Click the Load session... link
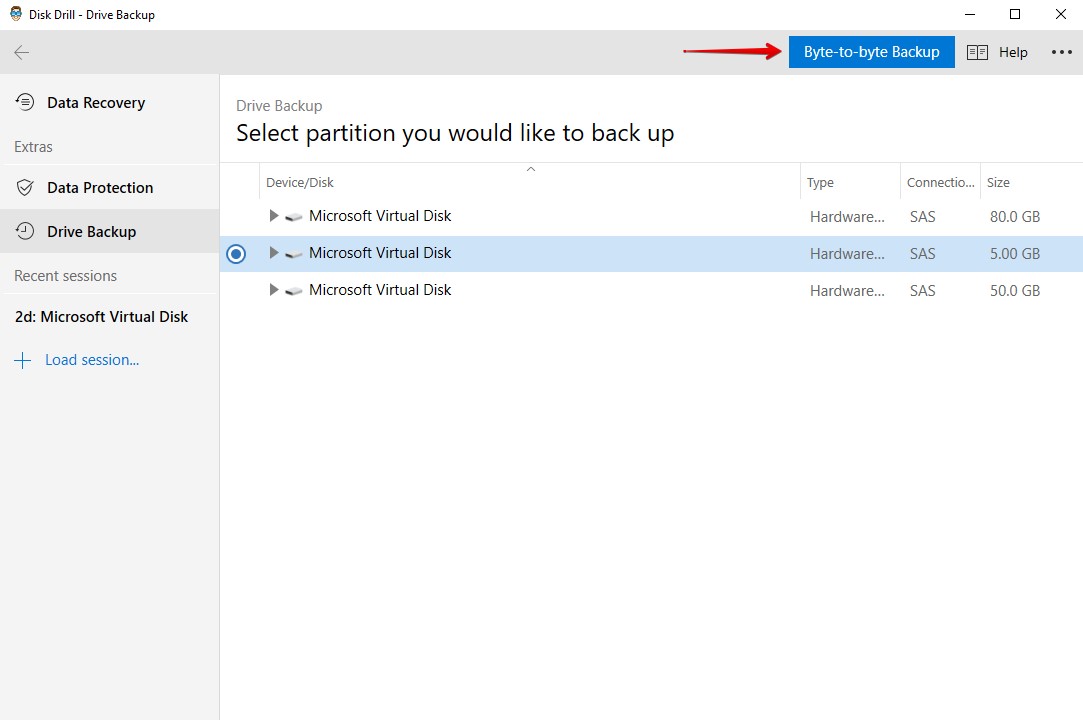Viewport: 1083px width, 720px height. [92, 360]
